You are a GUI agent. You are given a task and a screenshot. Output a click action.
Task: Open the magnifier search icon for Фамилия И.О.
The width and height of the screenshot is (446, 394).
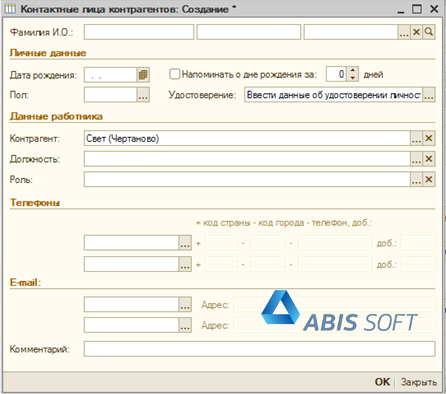pos(429,32)
